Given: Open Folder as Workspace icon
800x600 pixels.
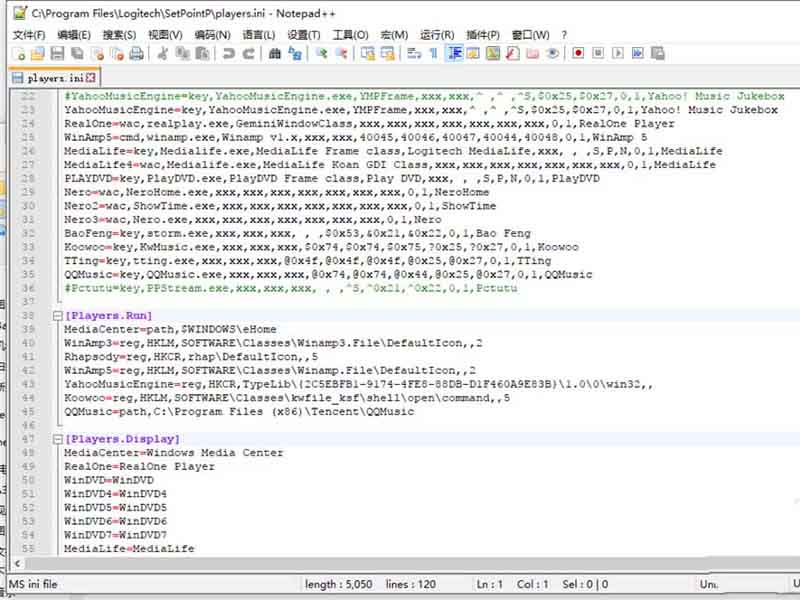Looking at the screenshot, I should click(533, 54).
